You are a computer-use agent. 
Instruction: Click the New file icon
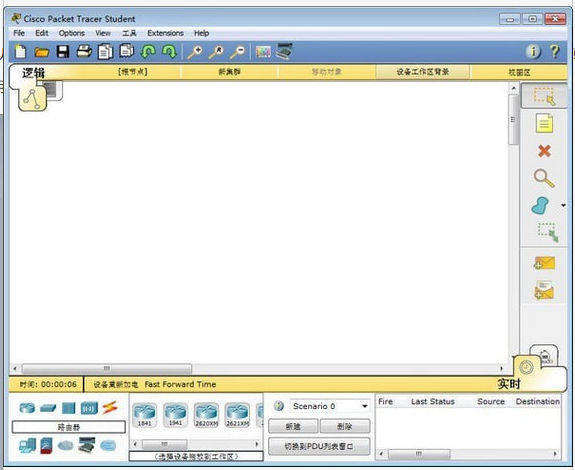click(21, 52)
